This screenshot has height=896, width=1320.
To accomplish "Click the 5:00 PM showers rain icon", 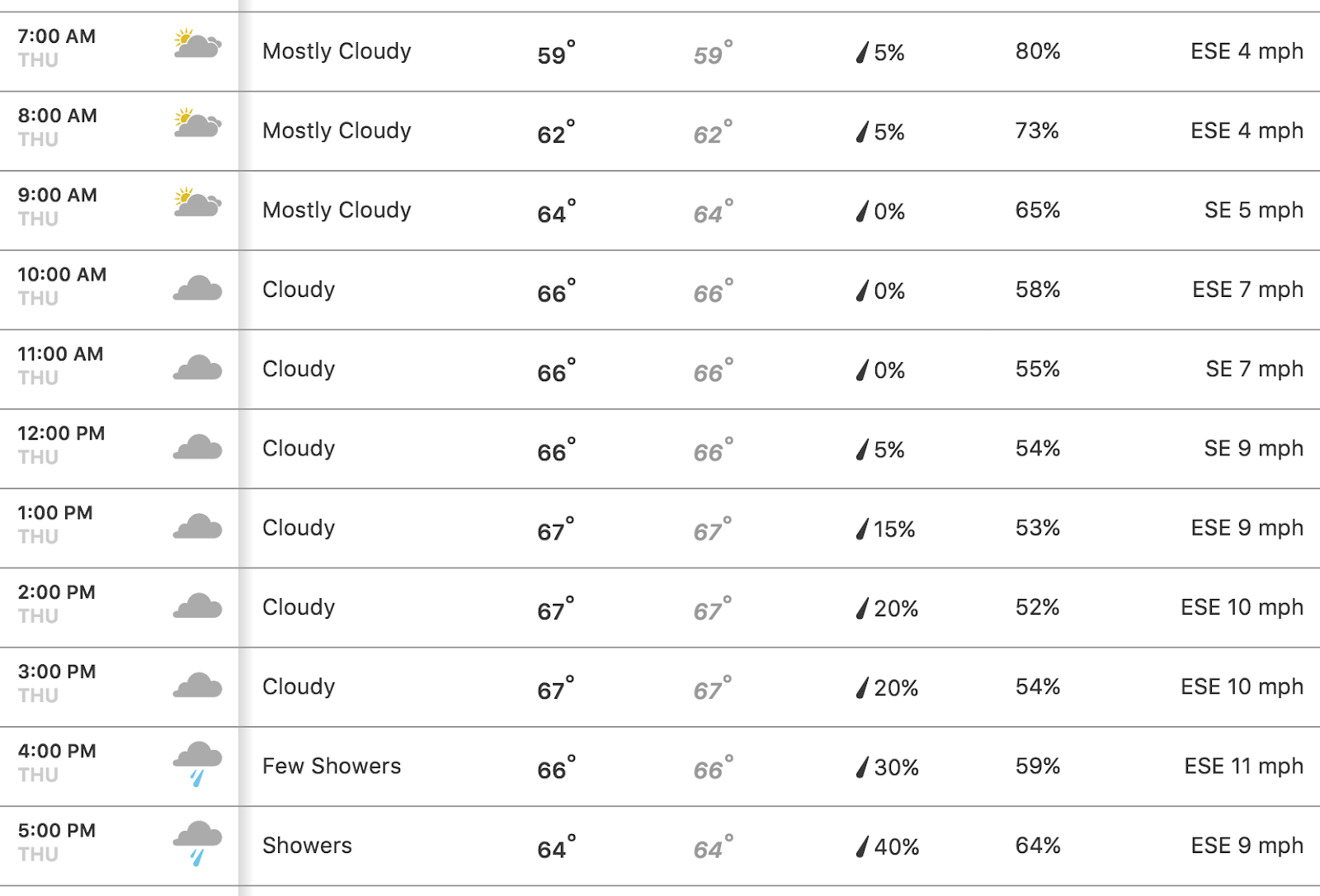I will click(x=198, y=844).
